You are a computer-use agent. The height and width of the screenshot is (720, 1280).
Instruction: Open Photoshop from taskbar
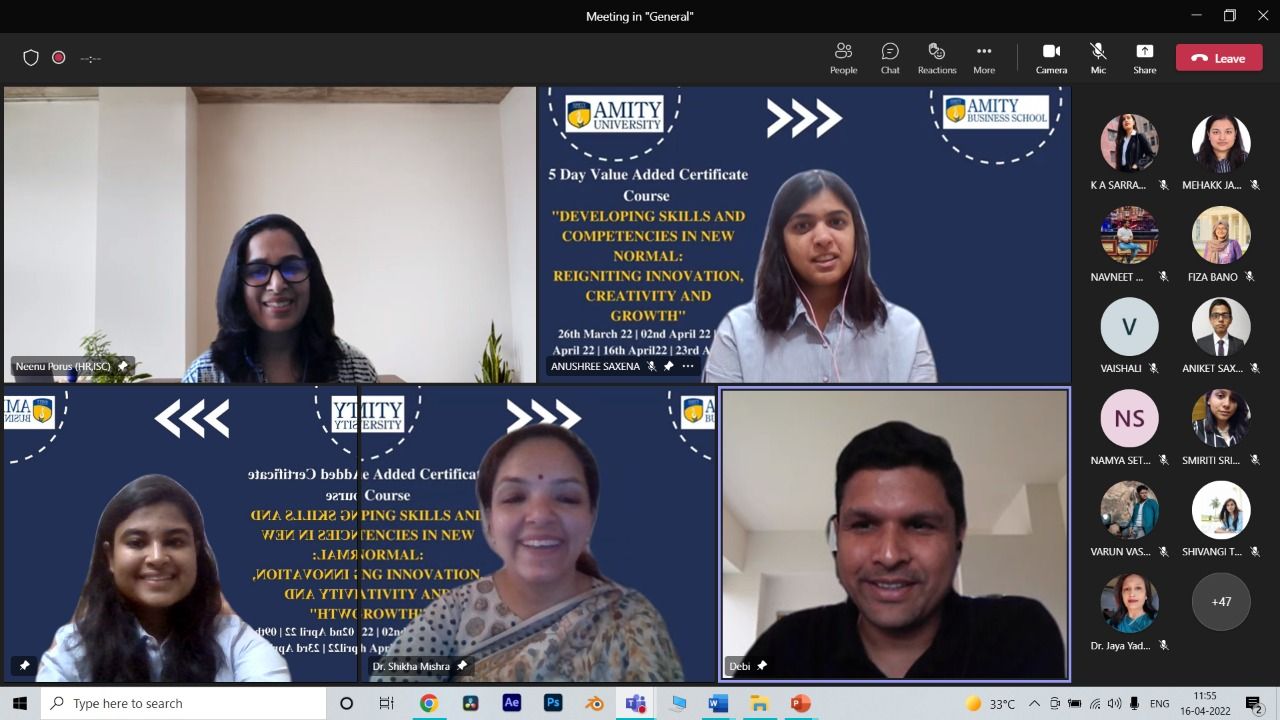click(x=553, y=703)
